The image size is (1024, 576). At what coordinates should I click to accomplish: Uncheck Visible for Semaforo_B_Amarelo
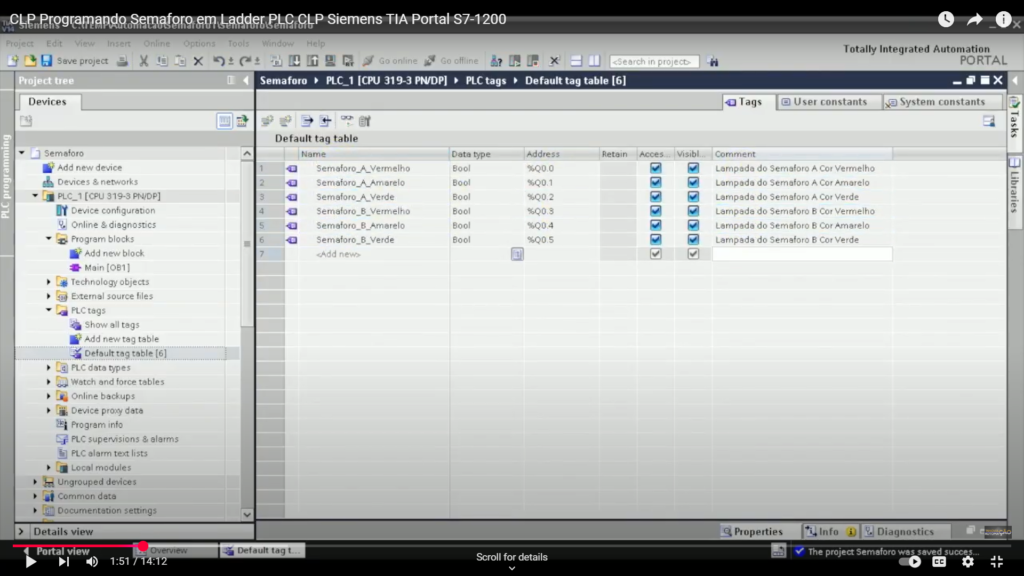pyautogui.click(x=693, y=225)
